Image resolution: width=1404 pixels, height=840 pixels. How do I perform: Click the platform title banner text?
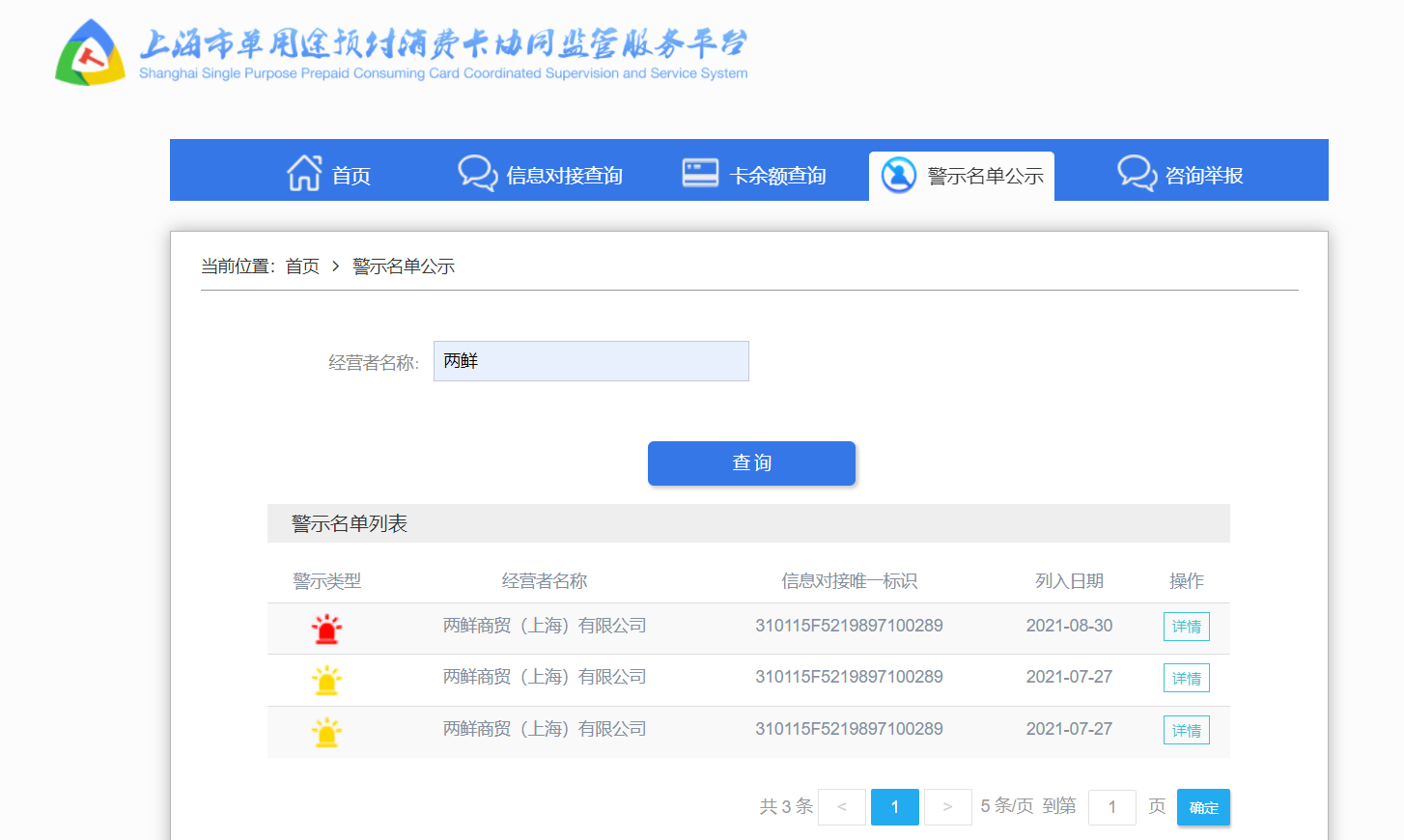(x=443, y=54)
